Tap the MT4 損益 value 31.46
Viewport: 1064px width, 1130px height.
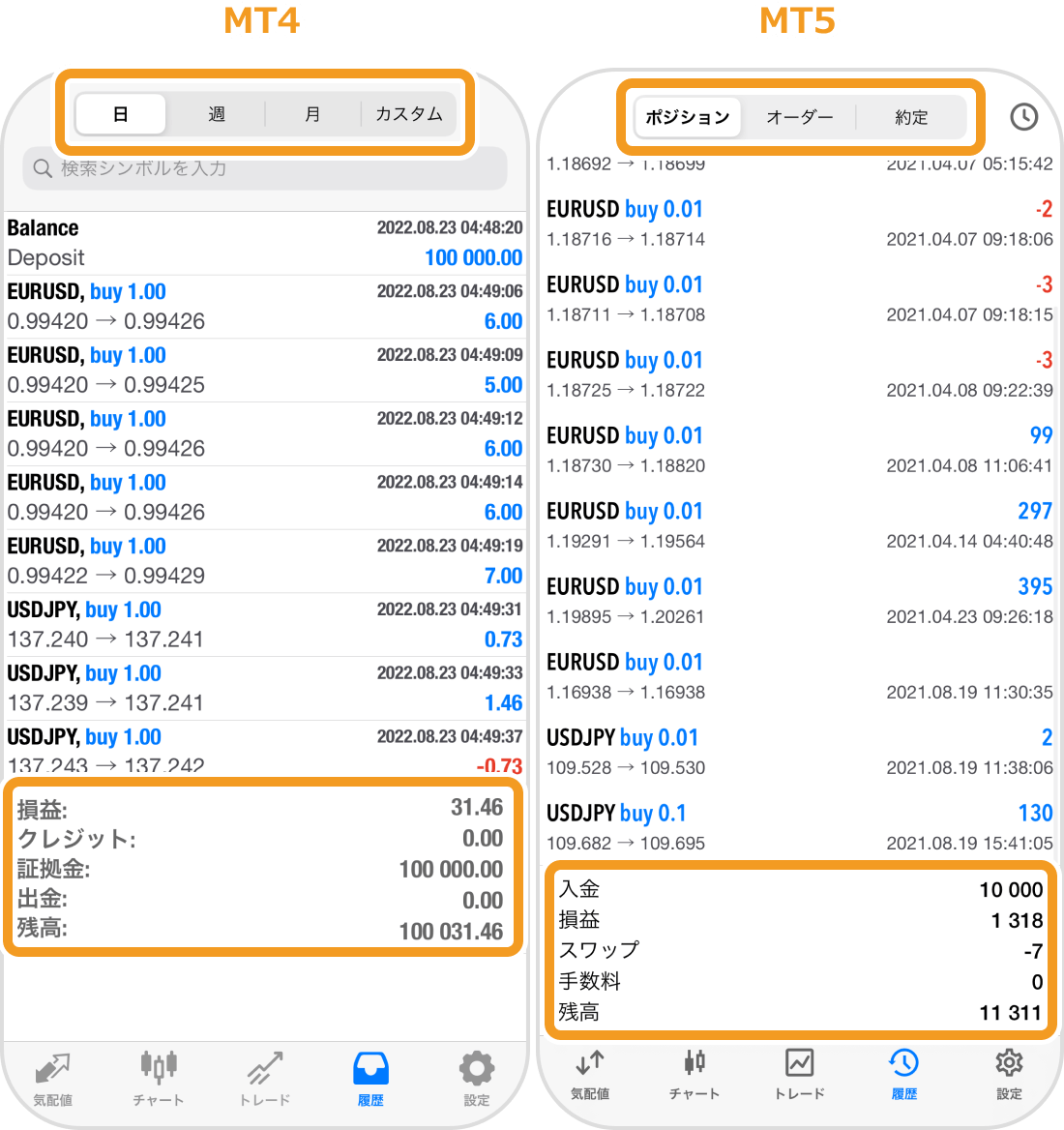coord(476,807)
